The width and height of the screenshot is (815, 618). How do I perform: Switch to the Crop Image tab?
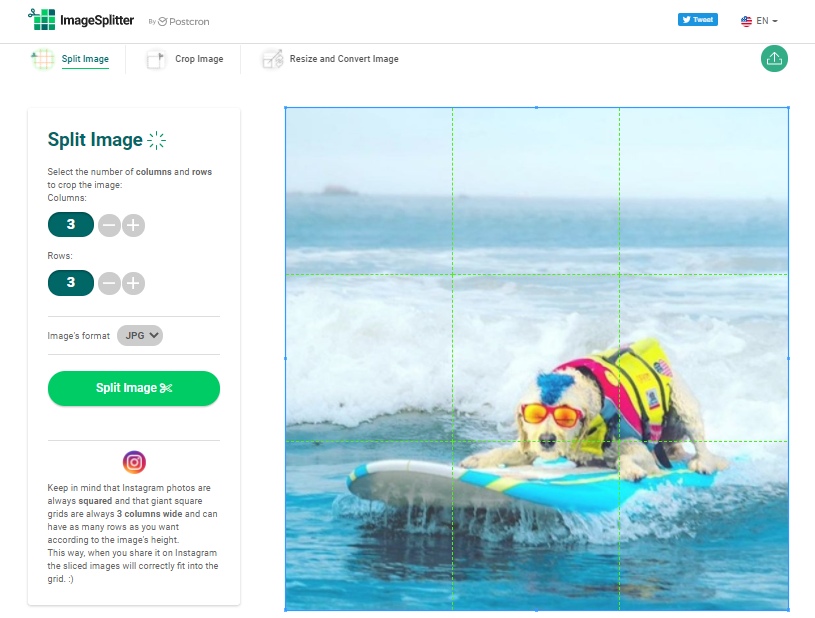click(x=199, y=59)
